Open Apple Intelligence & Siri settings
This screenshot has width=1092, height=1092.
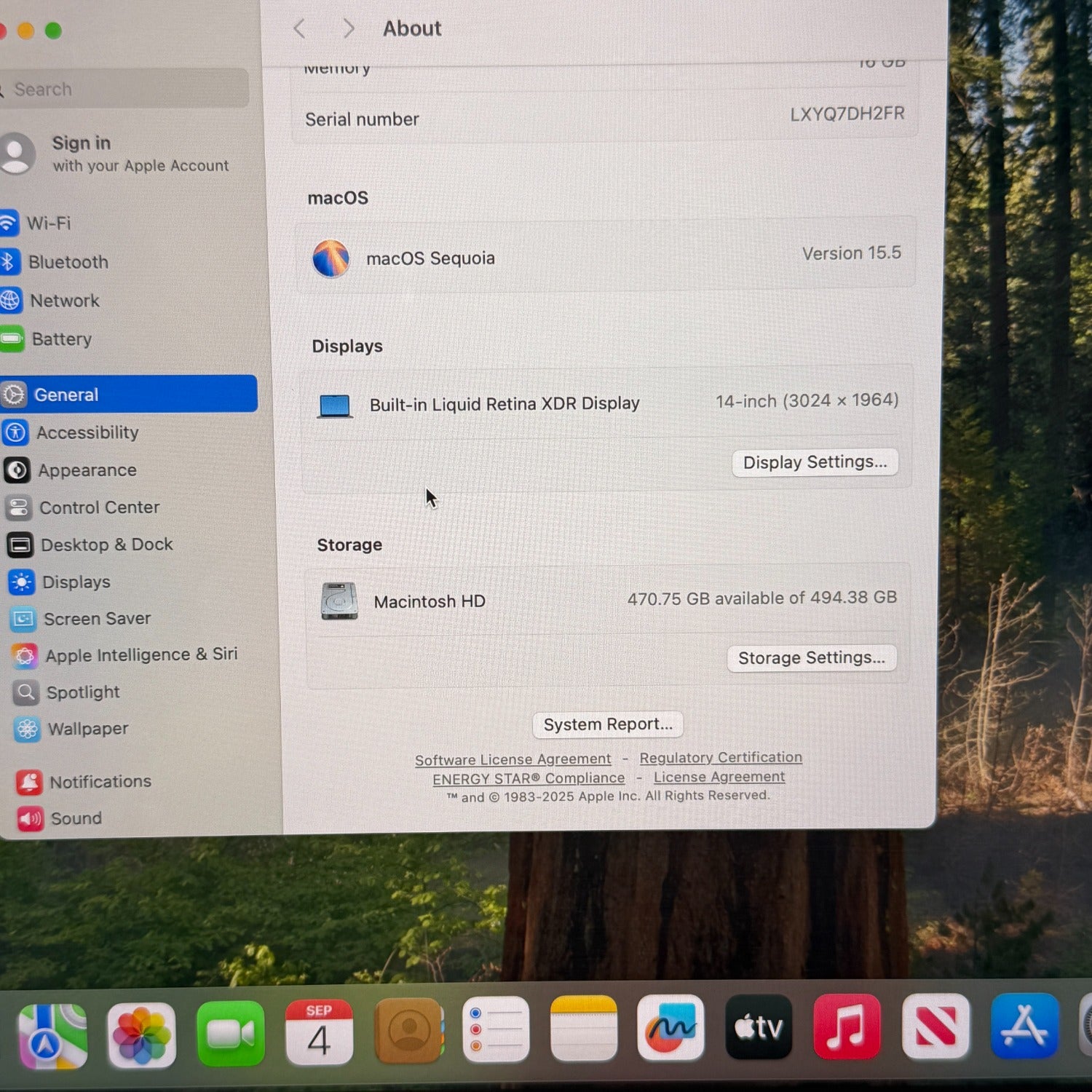pos(141,654)
